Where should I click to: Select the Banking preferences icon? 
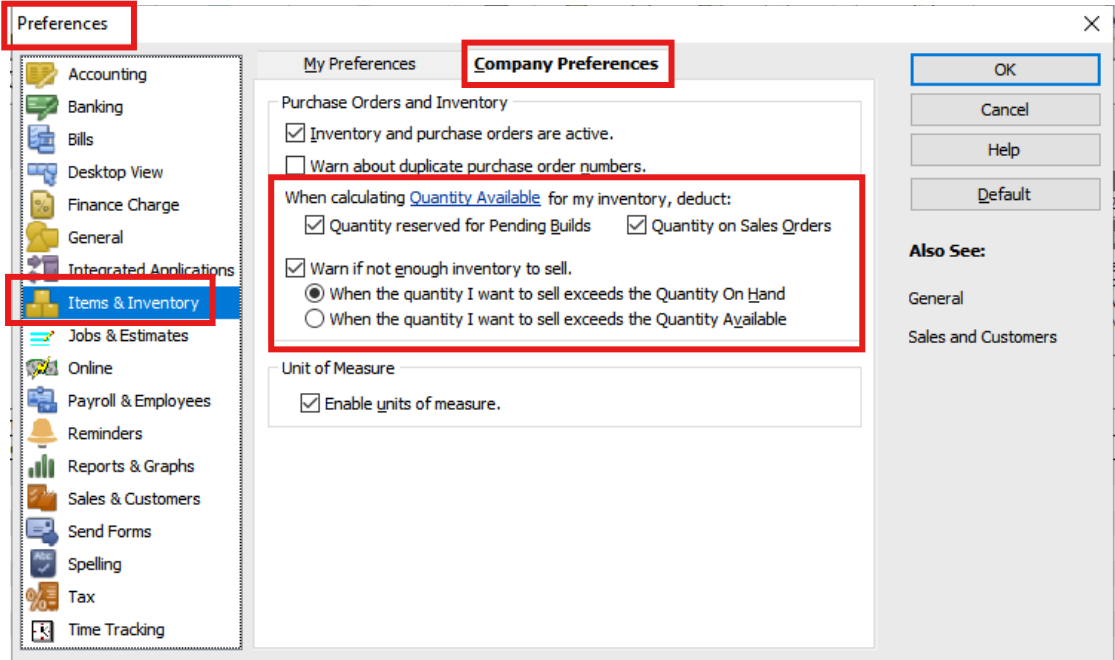click(x=42, y=107)
